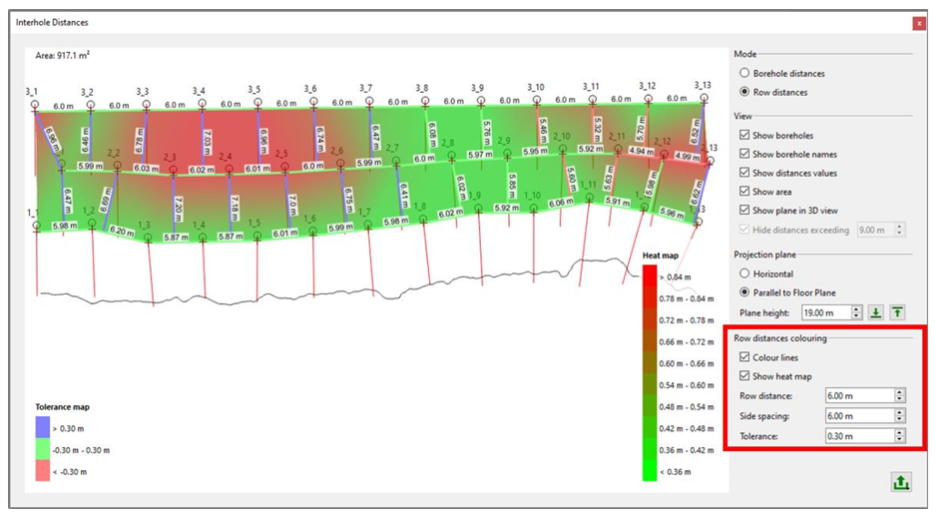The width and height of the screenshot is (936, 514).
Task: Click the green raise-plane up arrow icon
Action: 897,312
